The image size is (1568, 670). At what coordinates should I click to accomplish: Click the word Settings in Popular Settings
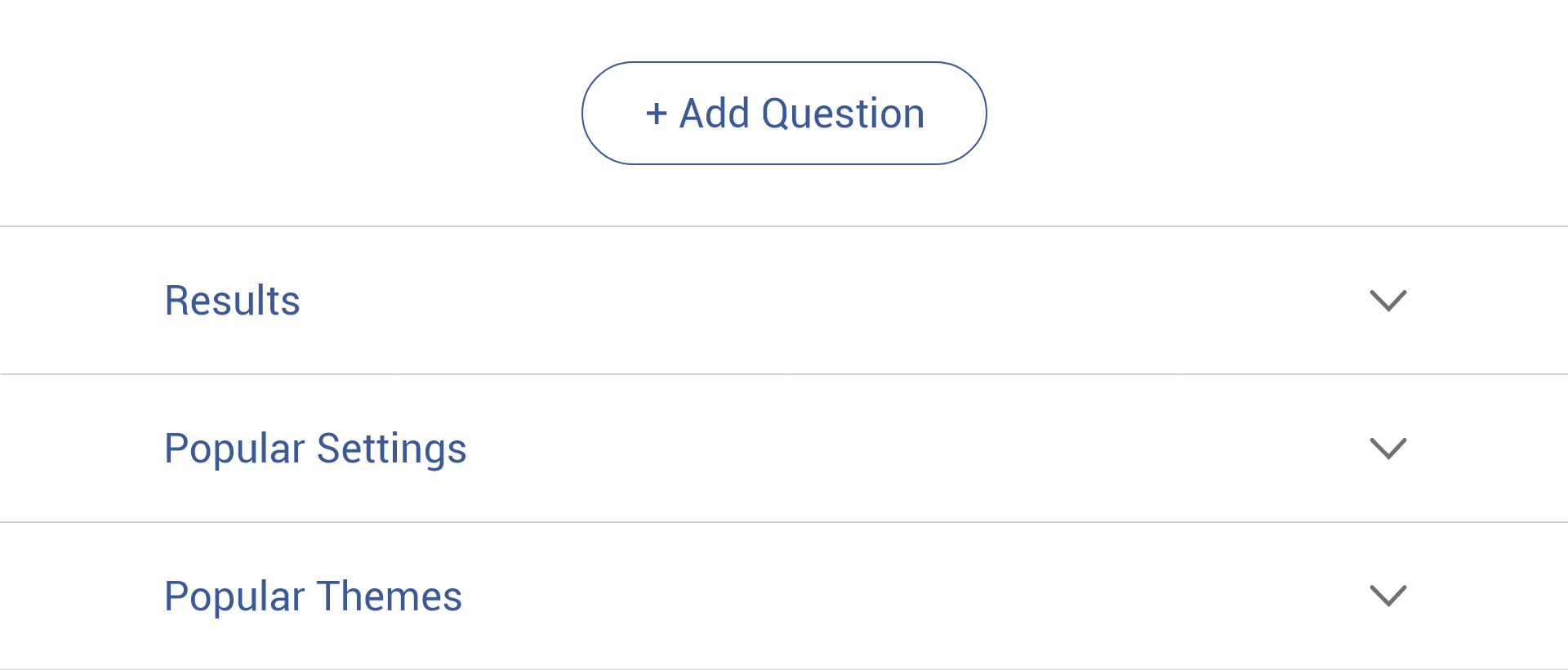(x=391, y=449)
